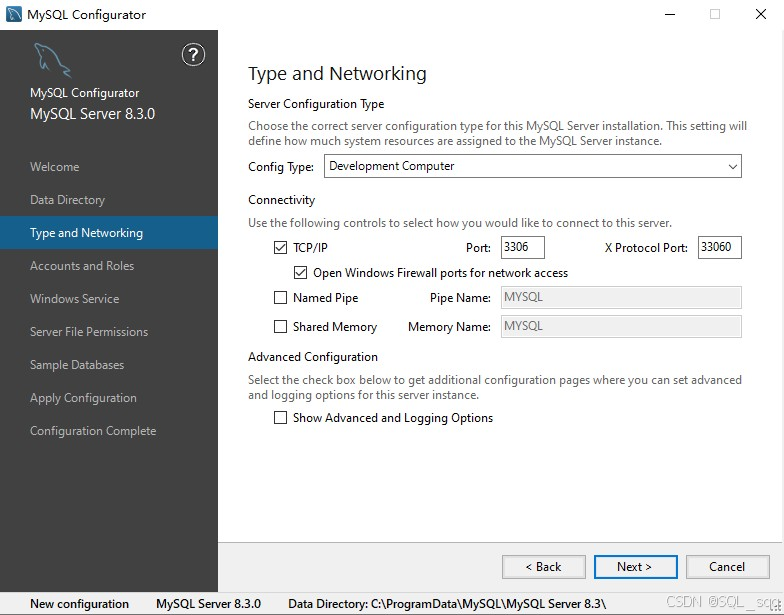
Task: Click the Config Type label
Action: pos(281,166)
